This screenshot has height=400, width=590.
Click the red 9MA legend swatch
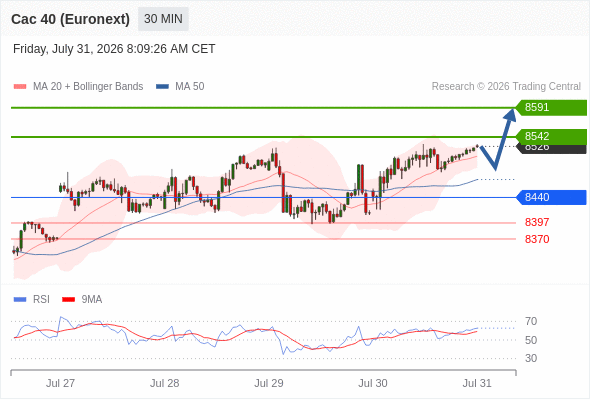tap(68, 300)
